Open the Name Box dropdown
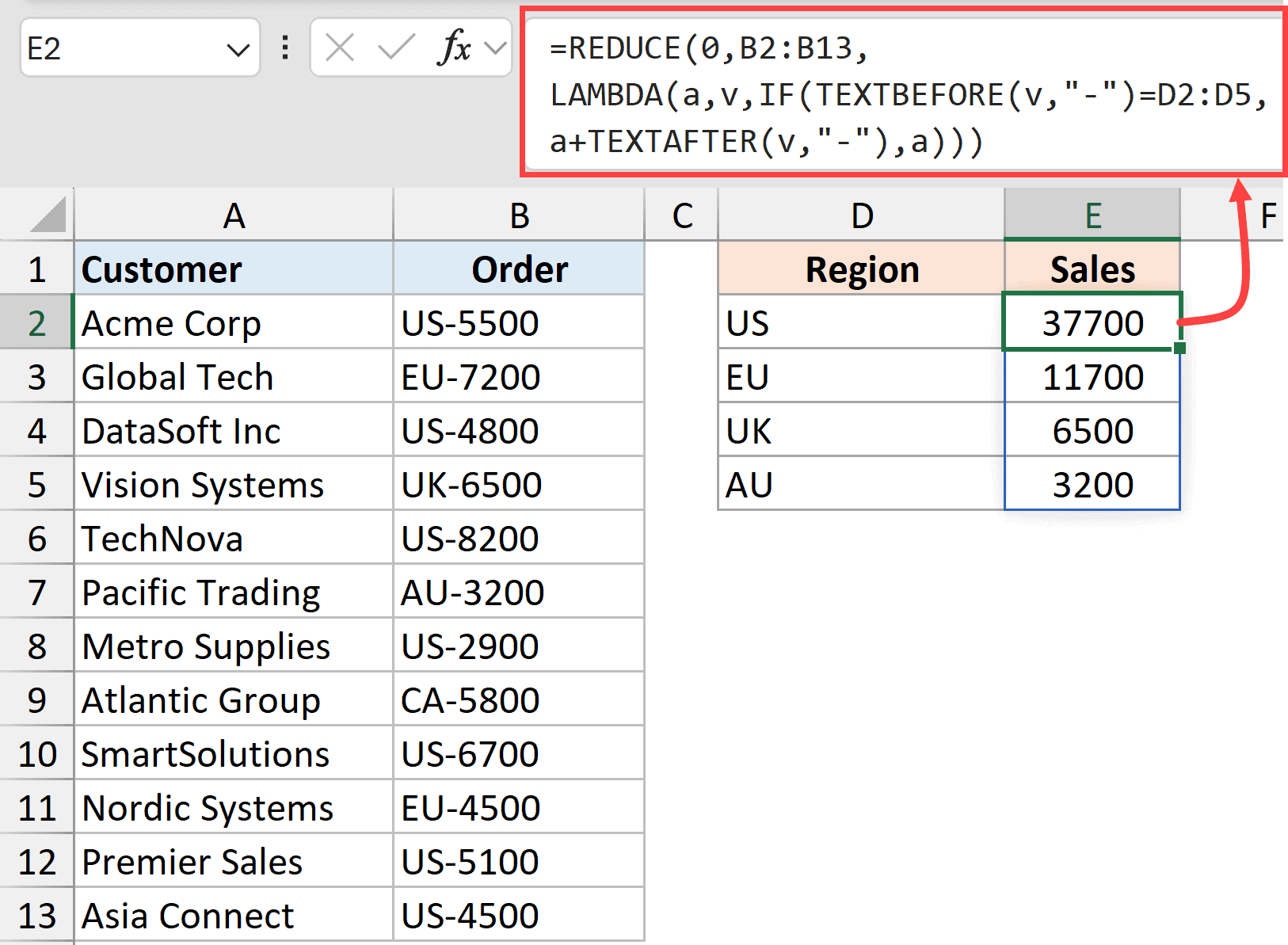Screen dimensions: 1288x945 click(240, 48)
